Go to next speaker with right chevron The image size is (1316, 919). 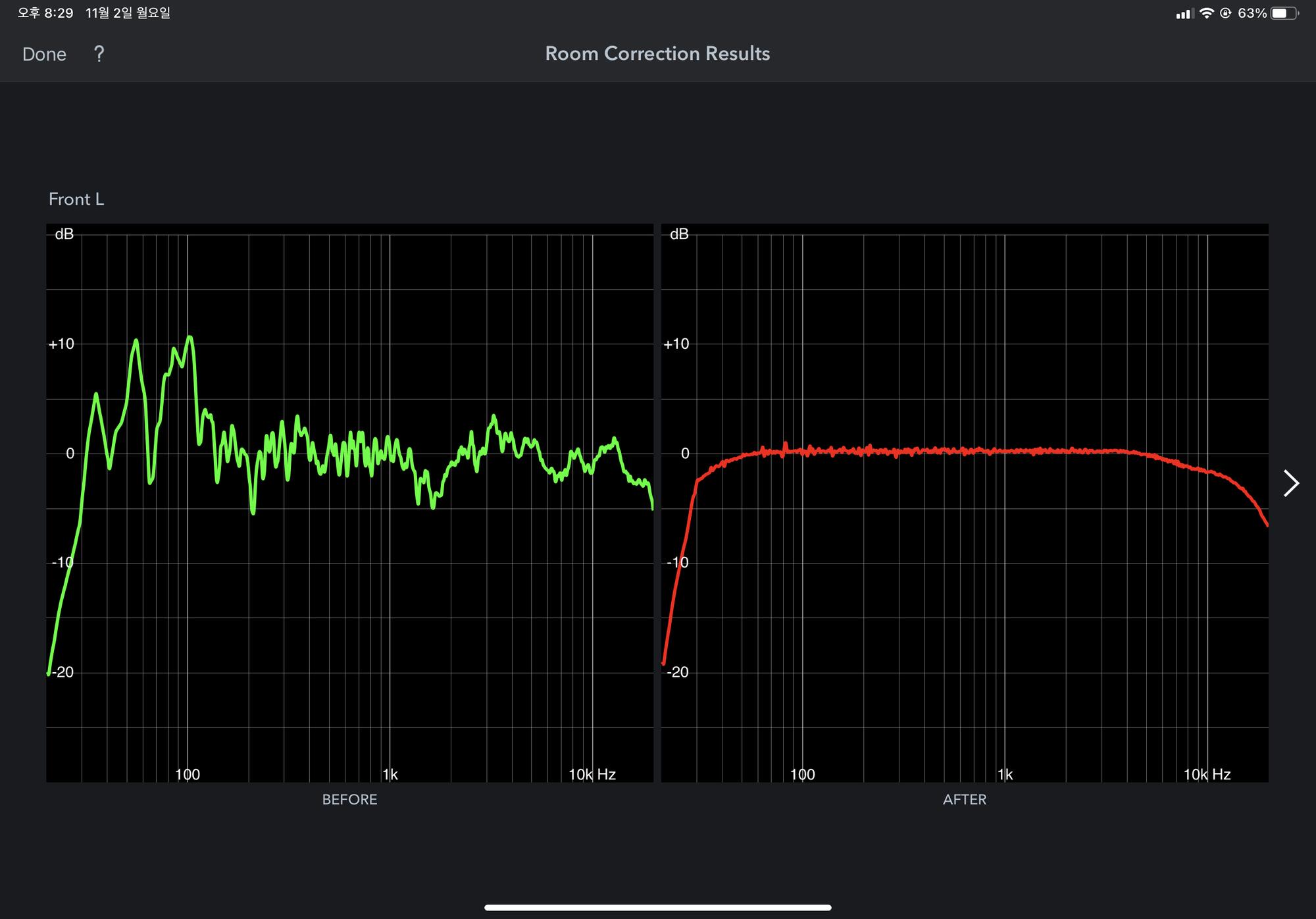click(1291, 484)
